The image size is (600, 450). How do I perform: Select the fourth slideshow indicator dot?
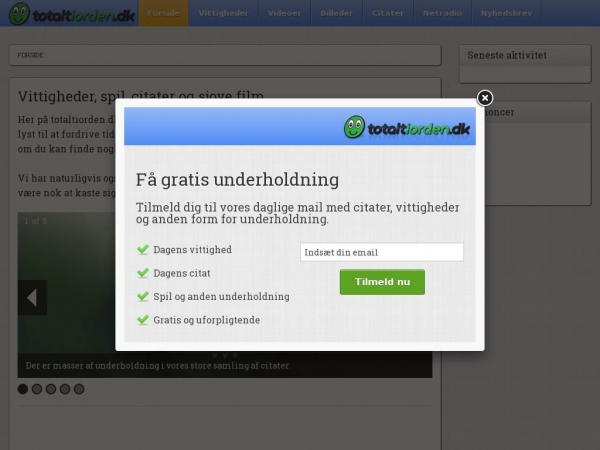pos(65,389)
